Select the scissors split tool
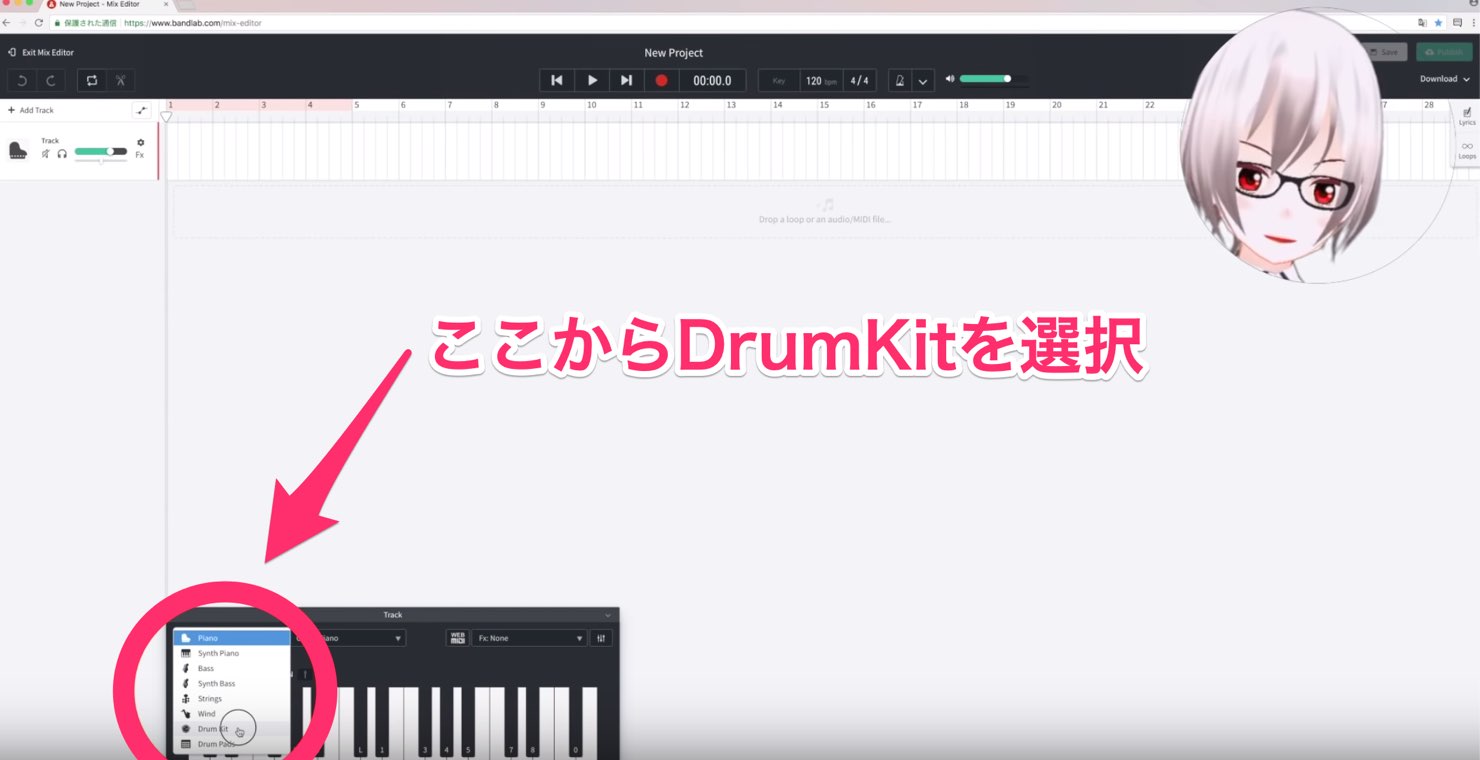This screenshot has width=1480, height=760. point(120,80)
